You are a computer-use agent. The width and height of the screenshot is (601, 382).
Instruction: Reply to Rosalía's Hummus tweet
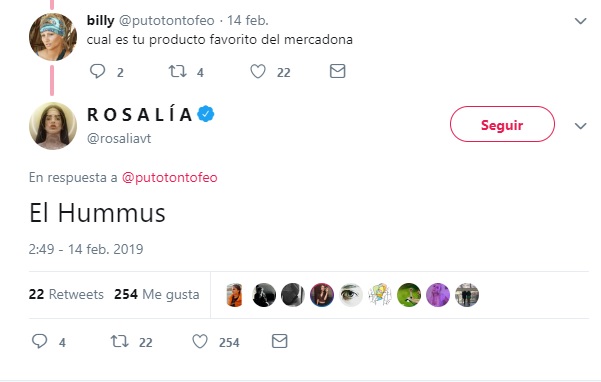[39, 341]
